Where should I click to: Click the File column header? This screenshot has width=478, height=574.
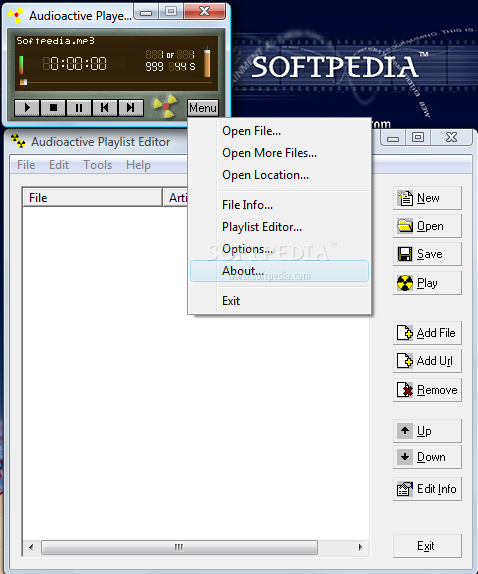point(92,198)
